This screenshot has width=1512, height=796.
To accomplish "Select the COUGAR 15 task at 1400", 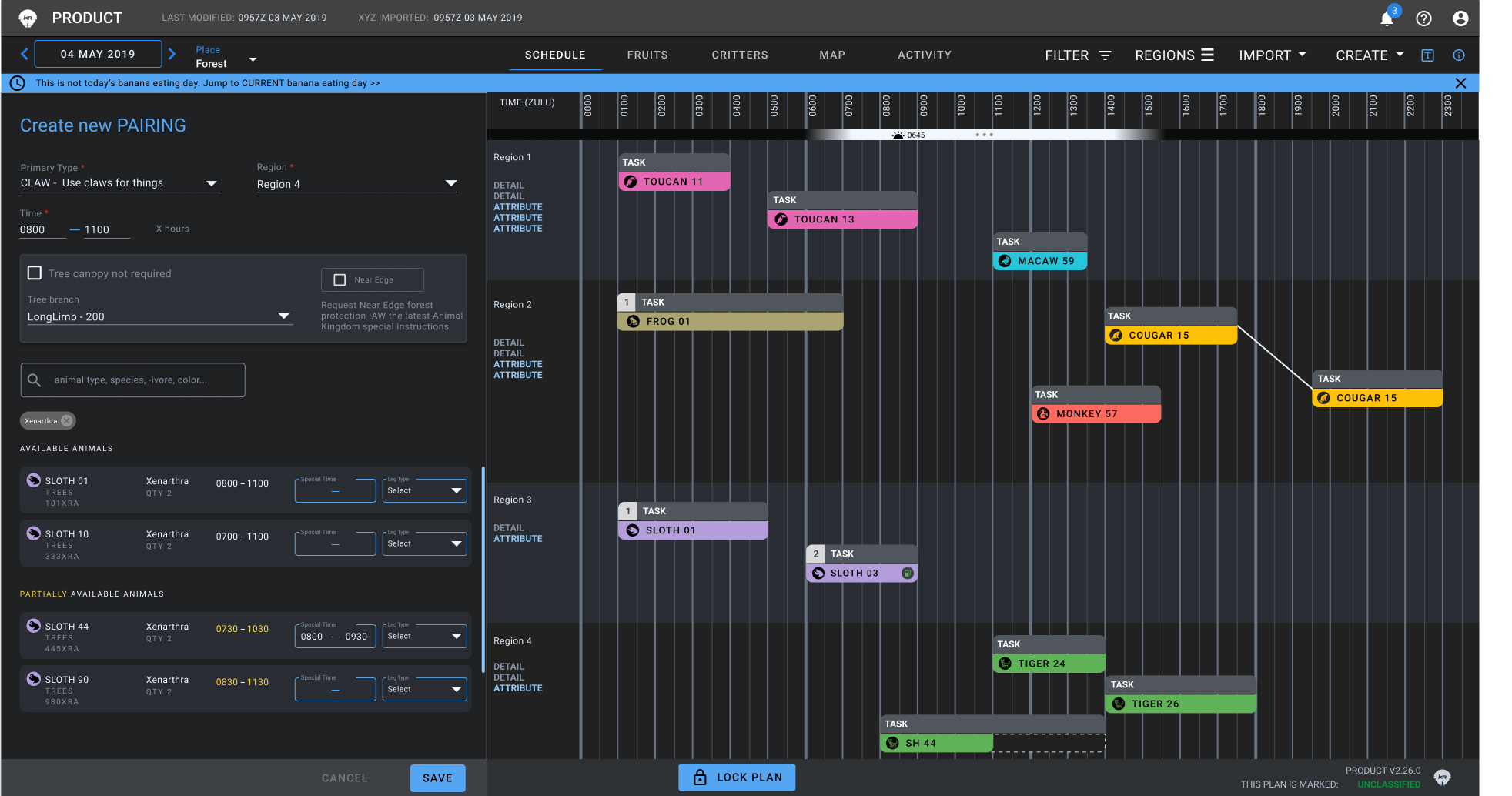I will pos(1171,326).
